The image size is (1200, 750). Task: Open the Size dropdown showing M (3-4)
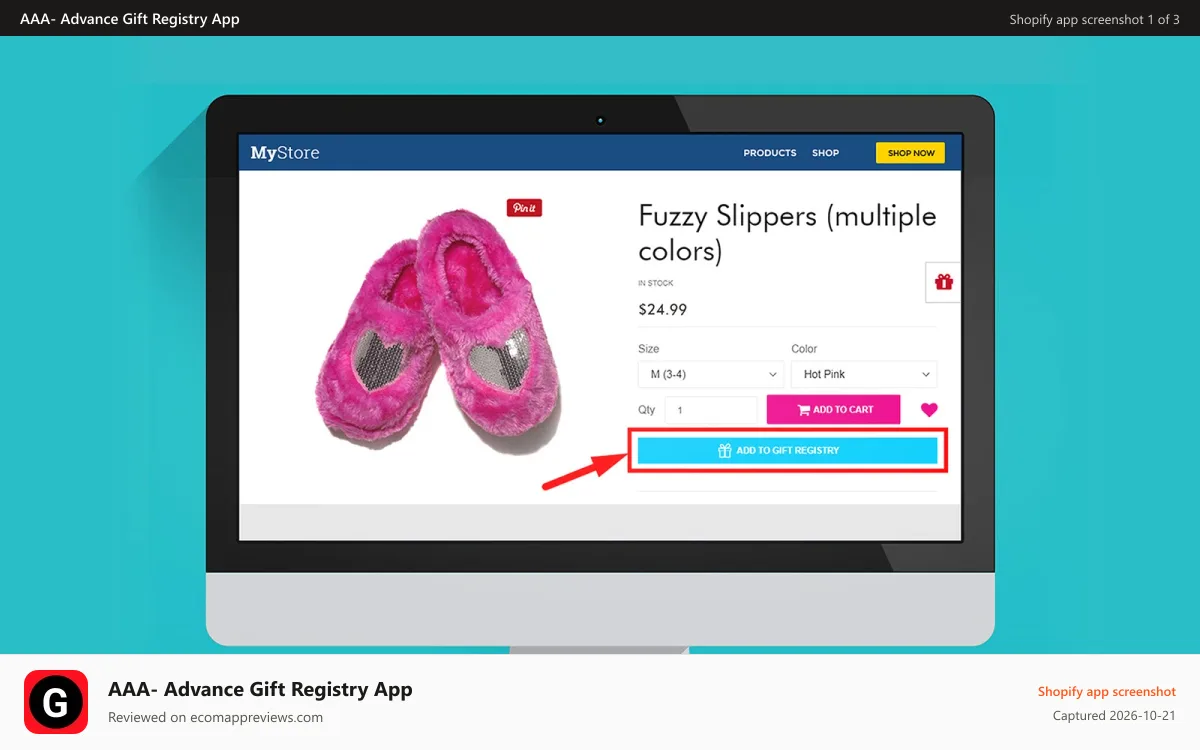711,374
